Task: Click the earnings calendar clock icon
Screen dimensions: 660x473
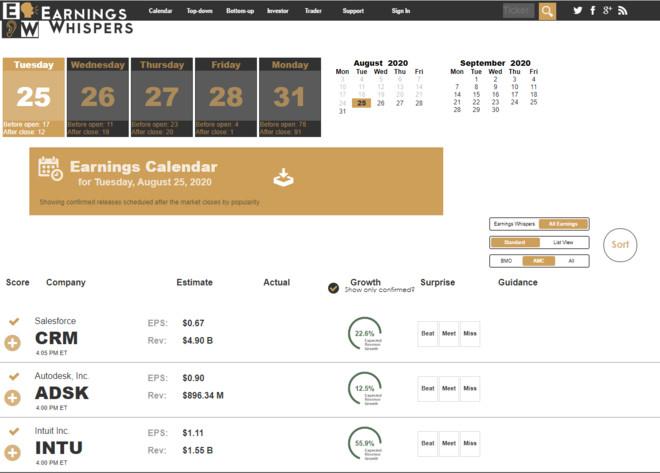Action: pyautogui.click(x=50, y=168)
